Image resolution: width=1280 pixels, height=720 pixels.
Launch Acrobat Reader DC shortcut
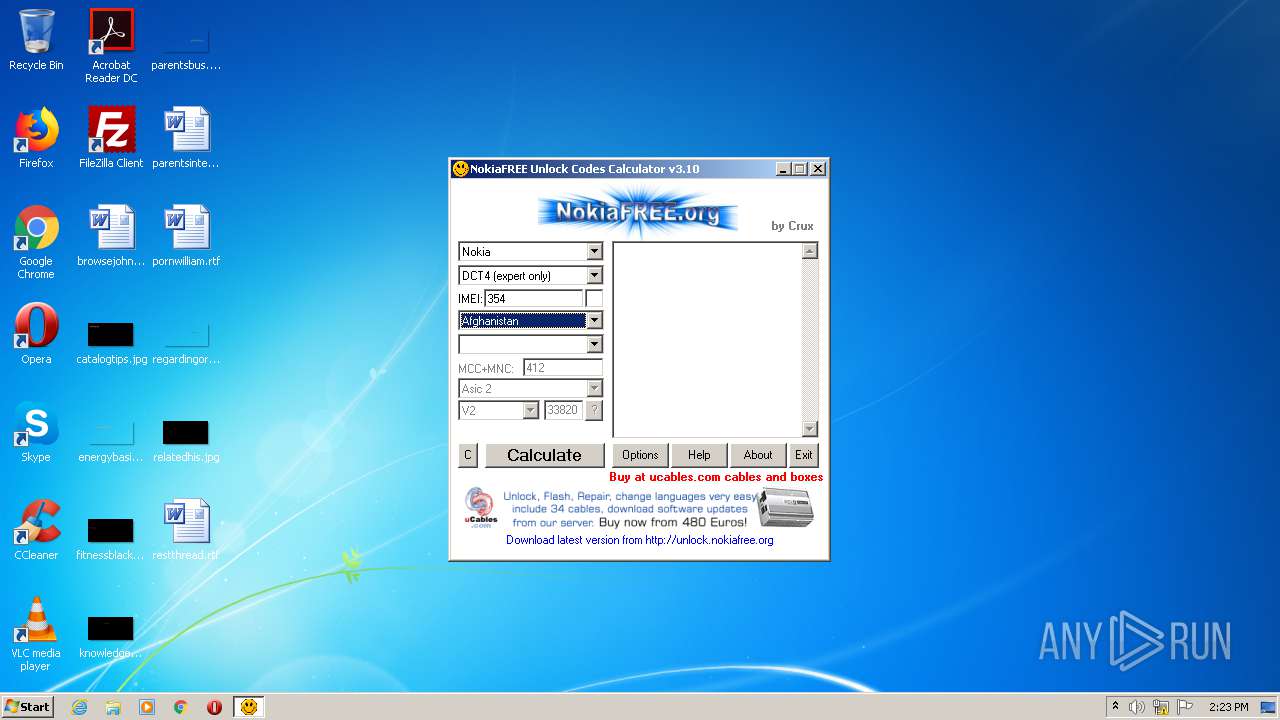(111, 46)
